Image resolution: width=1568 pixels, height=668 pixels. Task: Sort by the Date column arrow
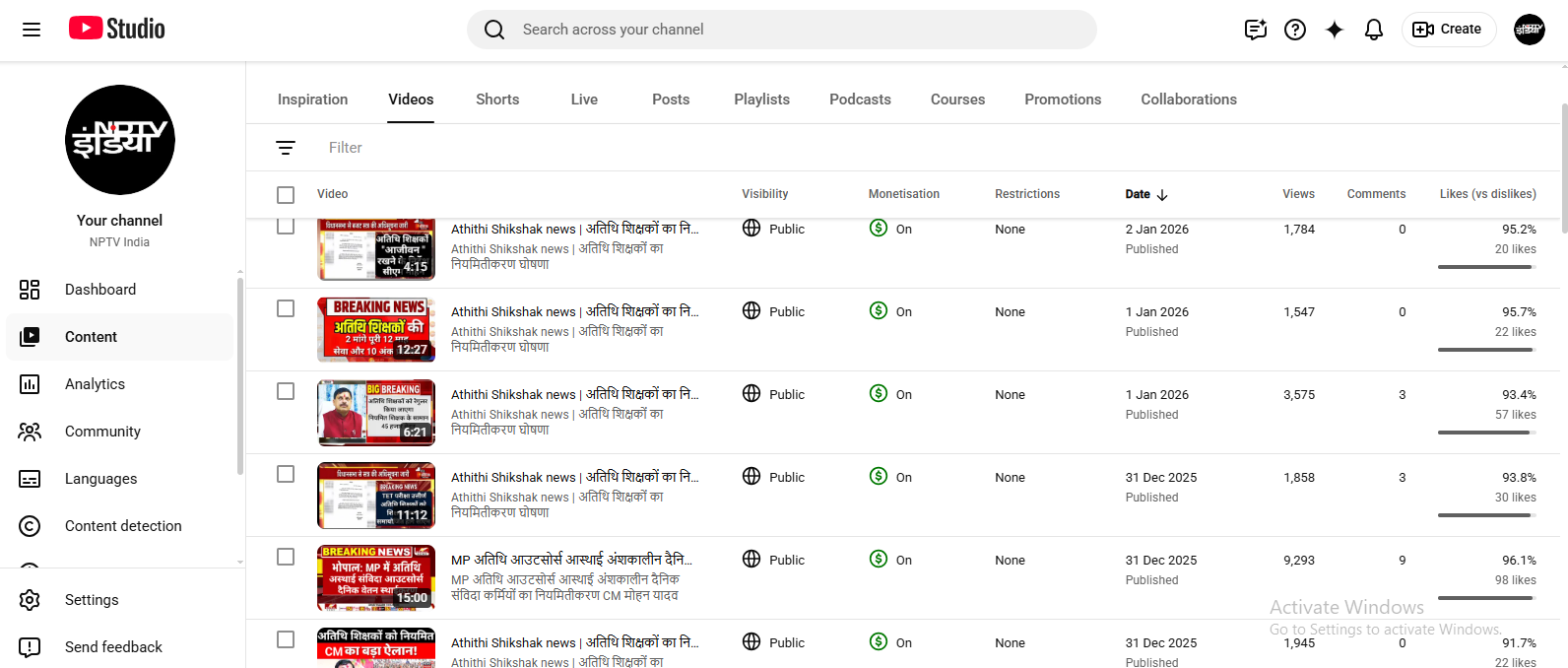(x=1162, y=195)
